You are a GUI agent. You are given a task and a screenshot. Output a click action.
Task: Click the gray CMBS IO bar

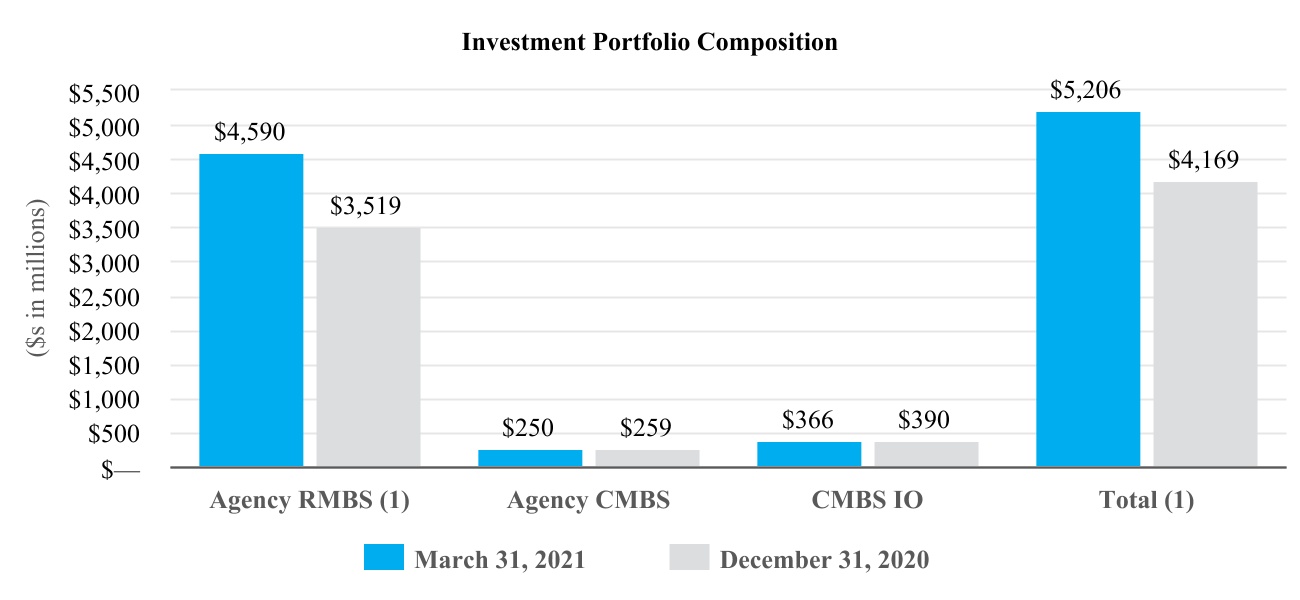(926, 454)
